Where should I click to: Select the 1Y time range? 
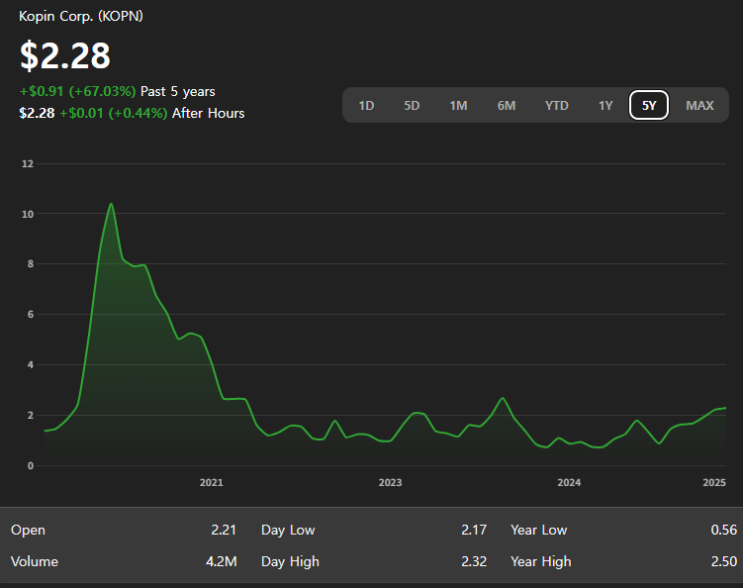click(x=606, y=105)
